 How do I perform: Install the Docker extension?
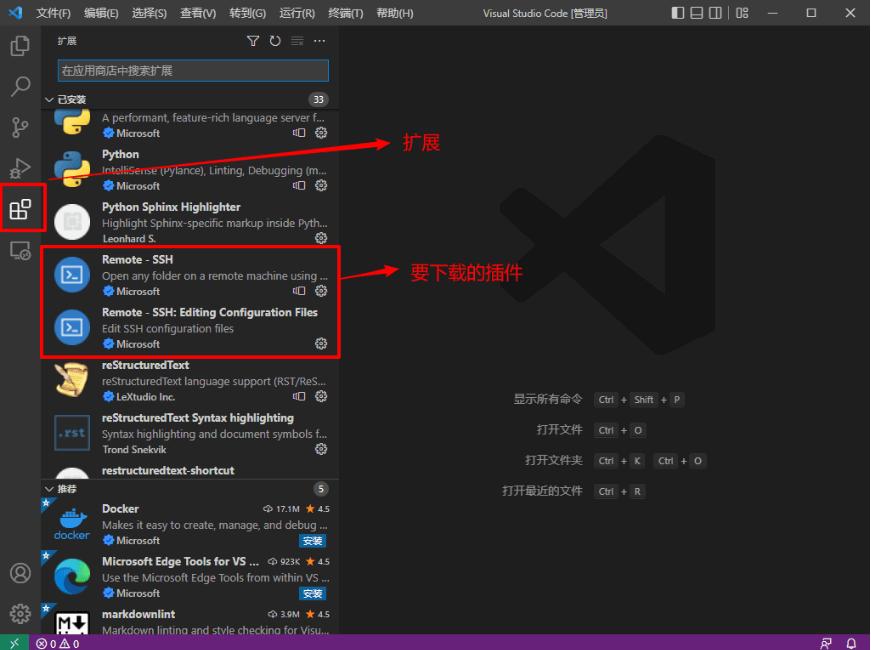(313, 541)
